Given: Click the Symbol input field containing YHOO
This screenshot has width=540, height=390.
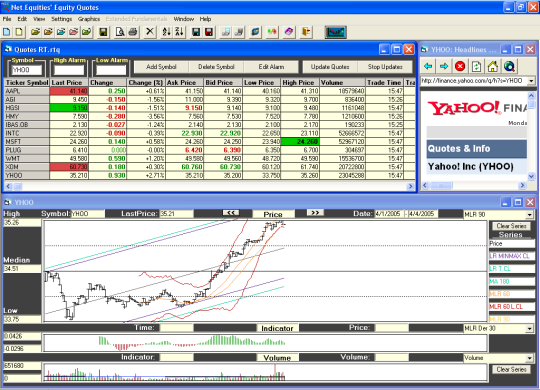Looking at the screenshot, I should click(x=27, y=70).
